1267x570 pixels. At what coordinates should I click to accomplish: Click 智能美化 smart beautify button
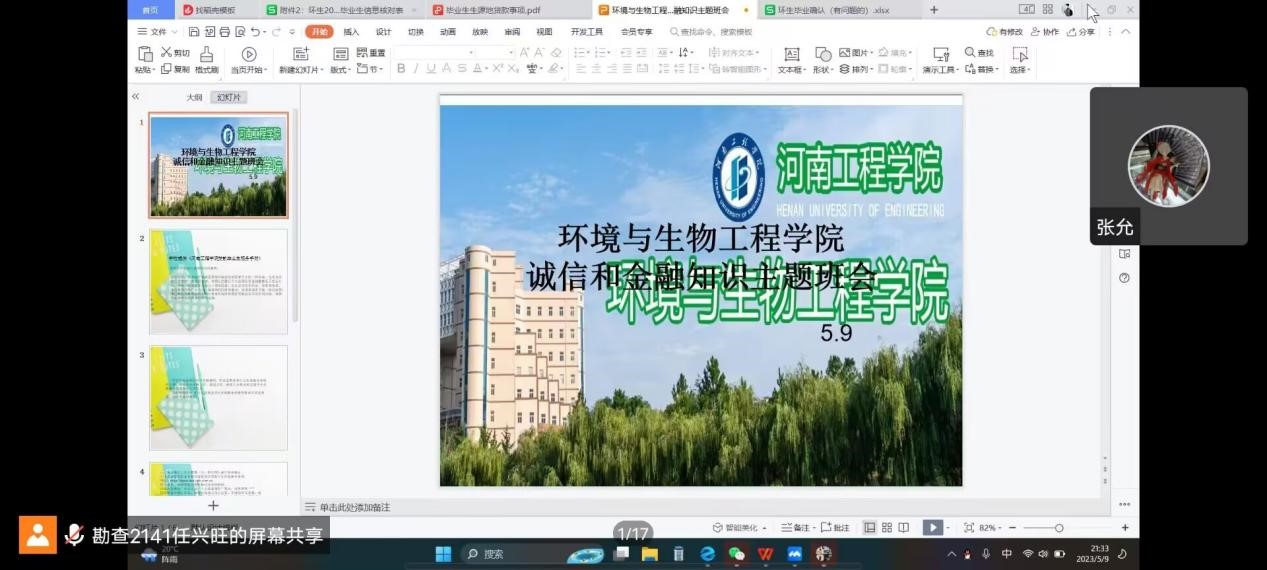point(740,527)
